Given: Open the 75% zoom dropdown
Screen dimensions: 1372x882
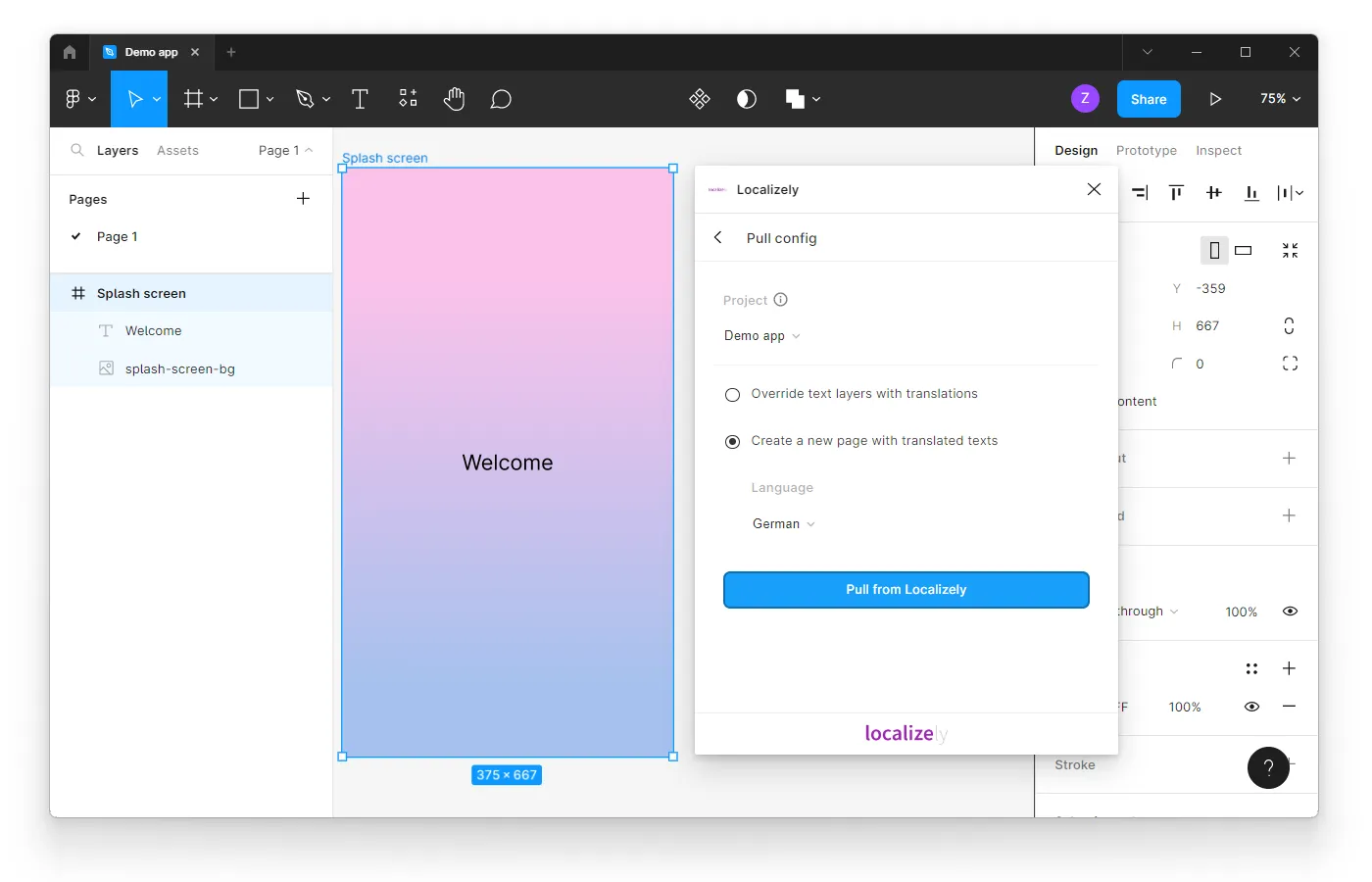Looking at the screenshot, I should click(1280, 99).
